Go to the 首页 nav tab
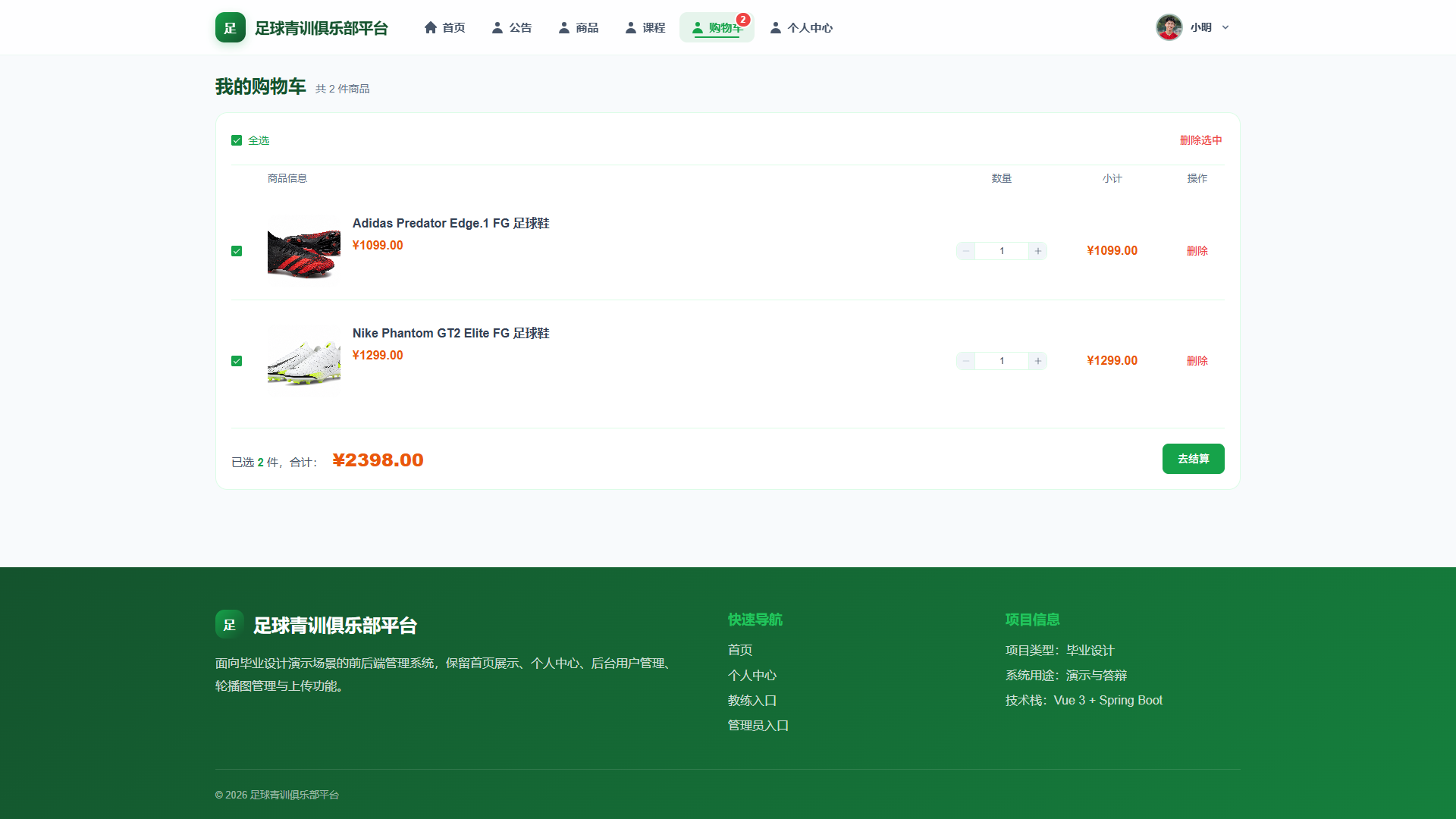The width and height of the screenshot is (1456, 819). click(444, 27)
